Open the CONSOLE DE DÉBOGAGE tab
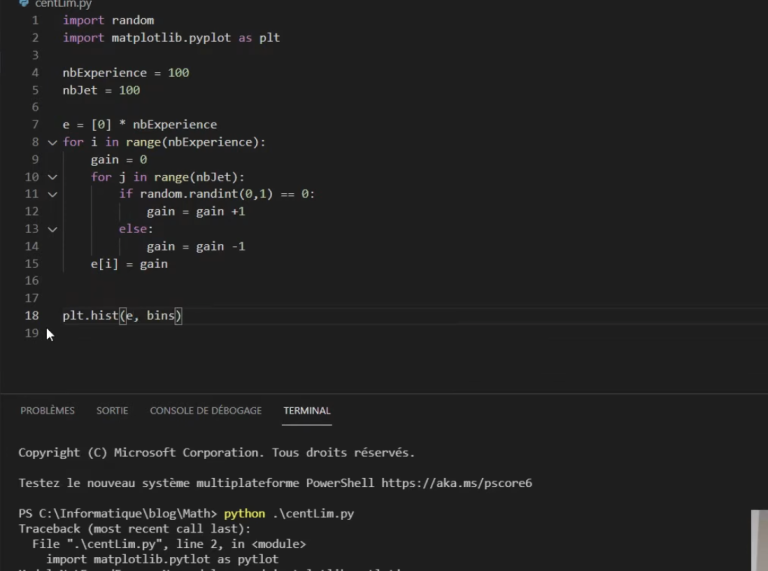The image size is (768, 571). tap(205, 411)
